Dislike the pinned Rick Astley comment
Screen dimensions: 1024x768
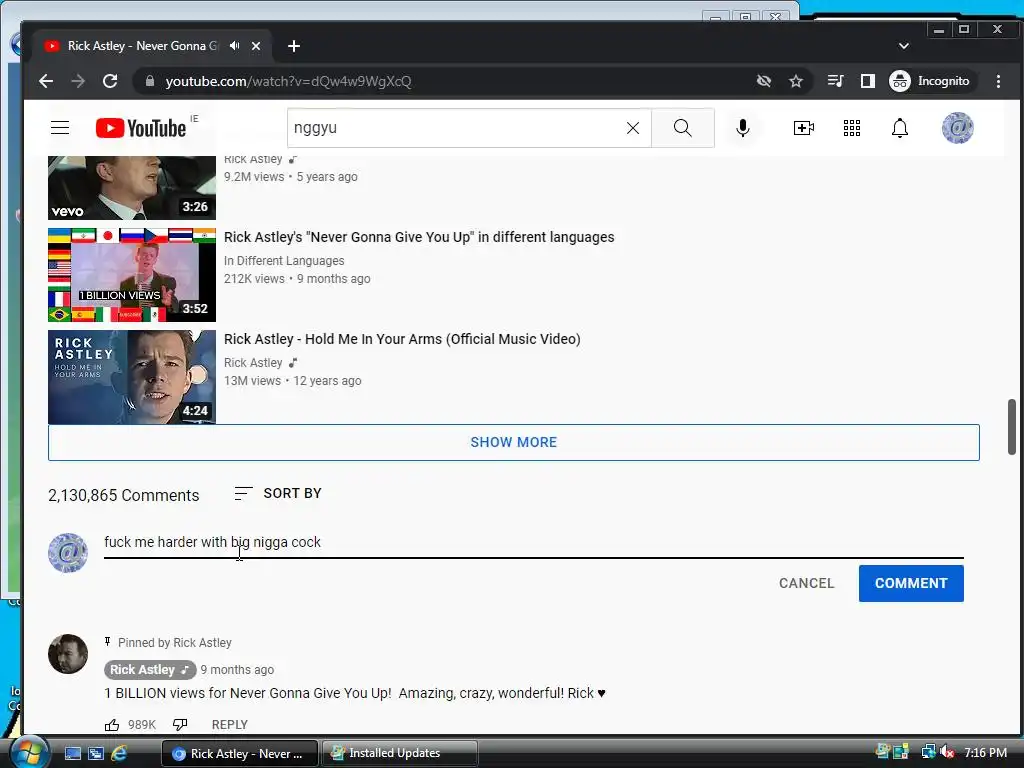point(180,725)
